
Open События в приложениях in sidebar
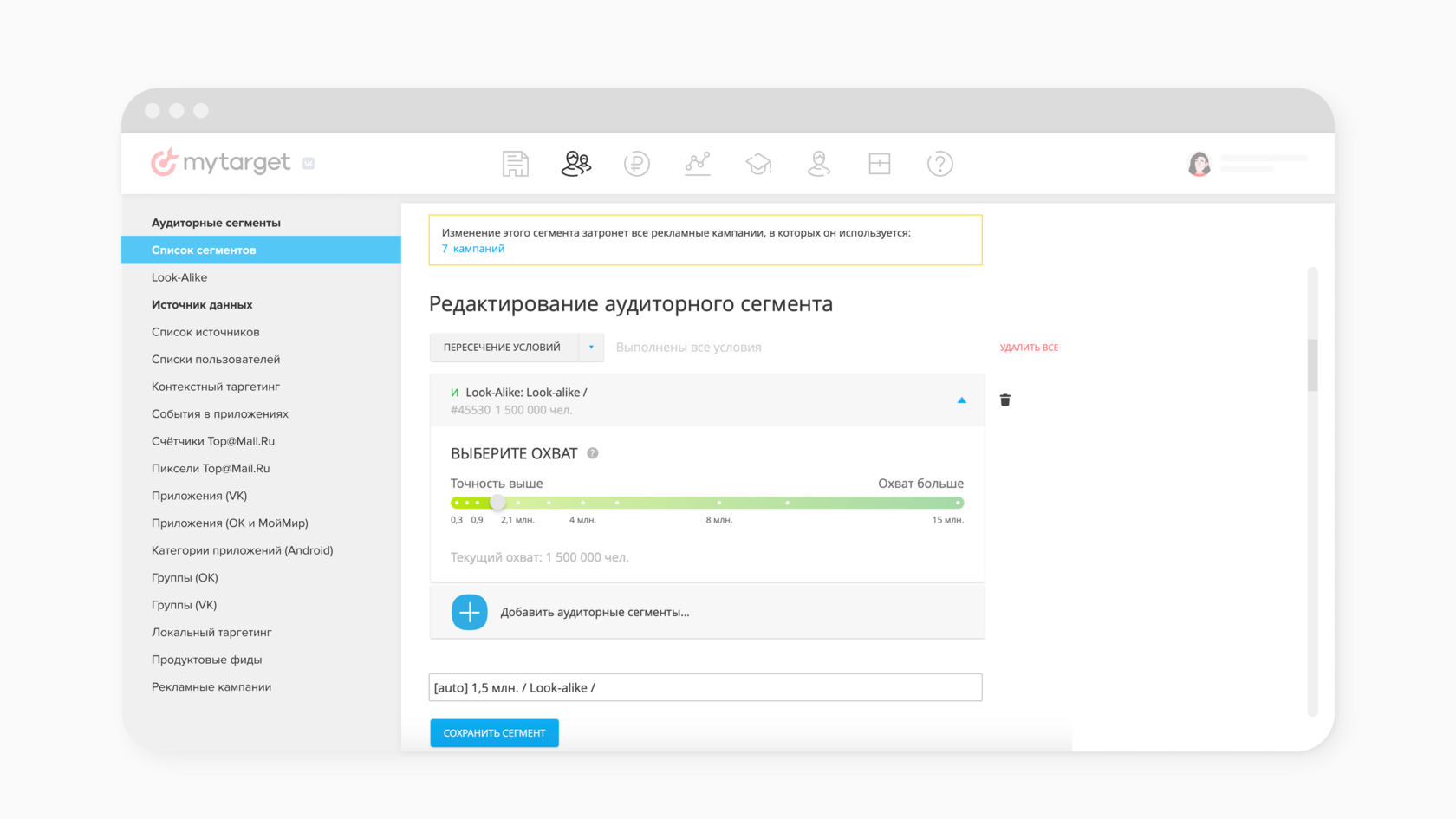pos(220,413)
